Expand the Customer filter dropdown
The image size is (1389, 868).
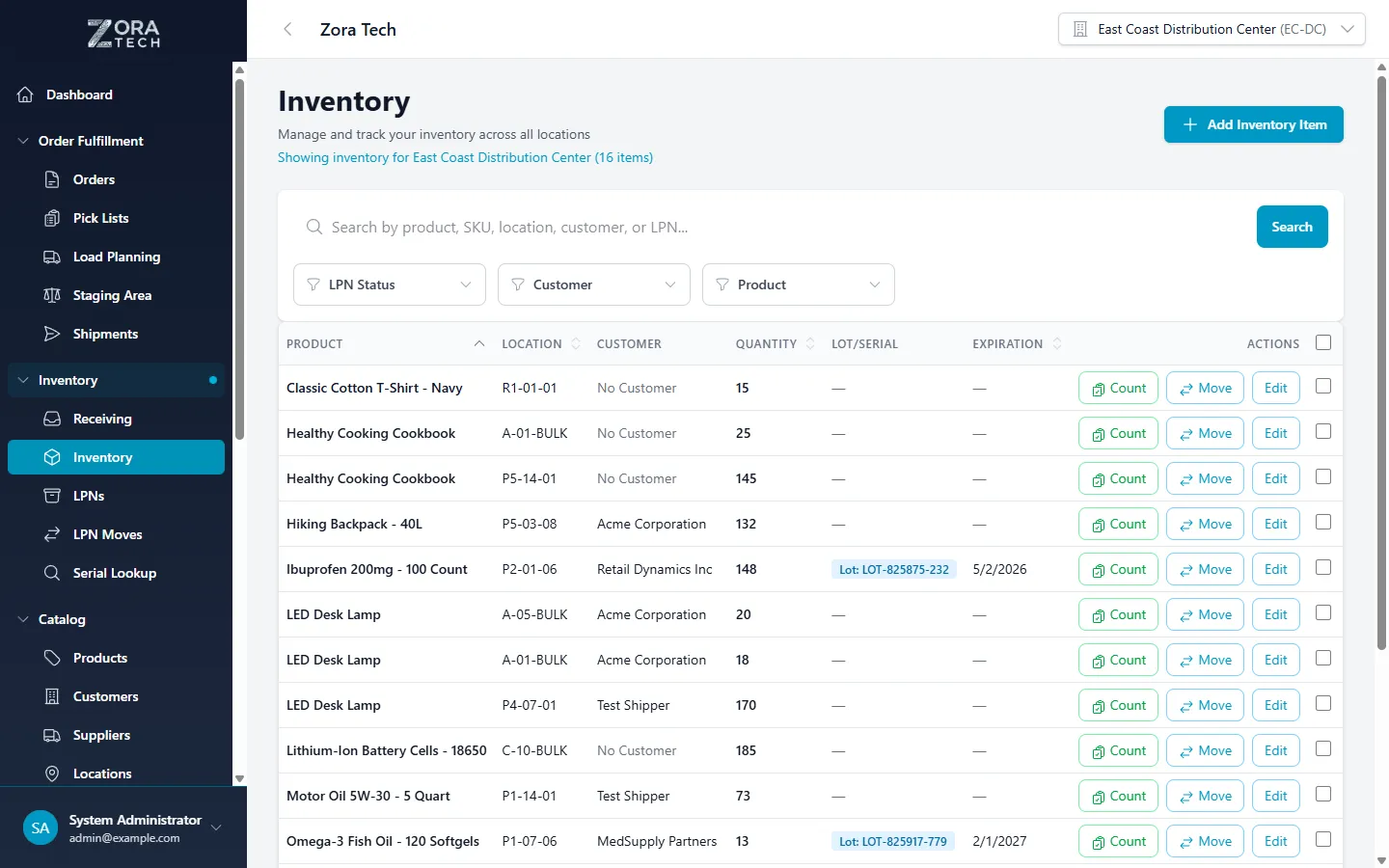click(593, 285)
